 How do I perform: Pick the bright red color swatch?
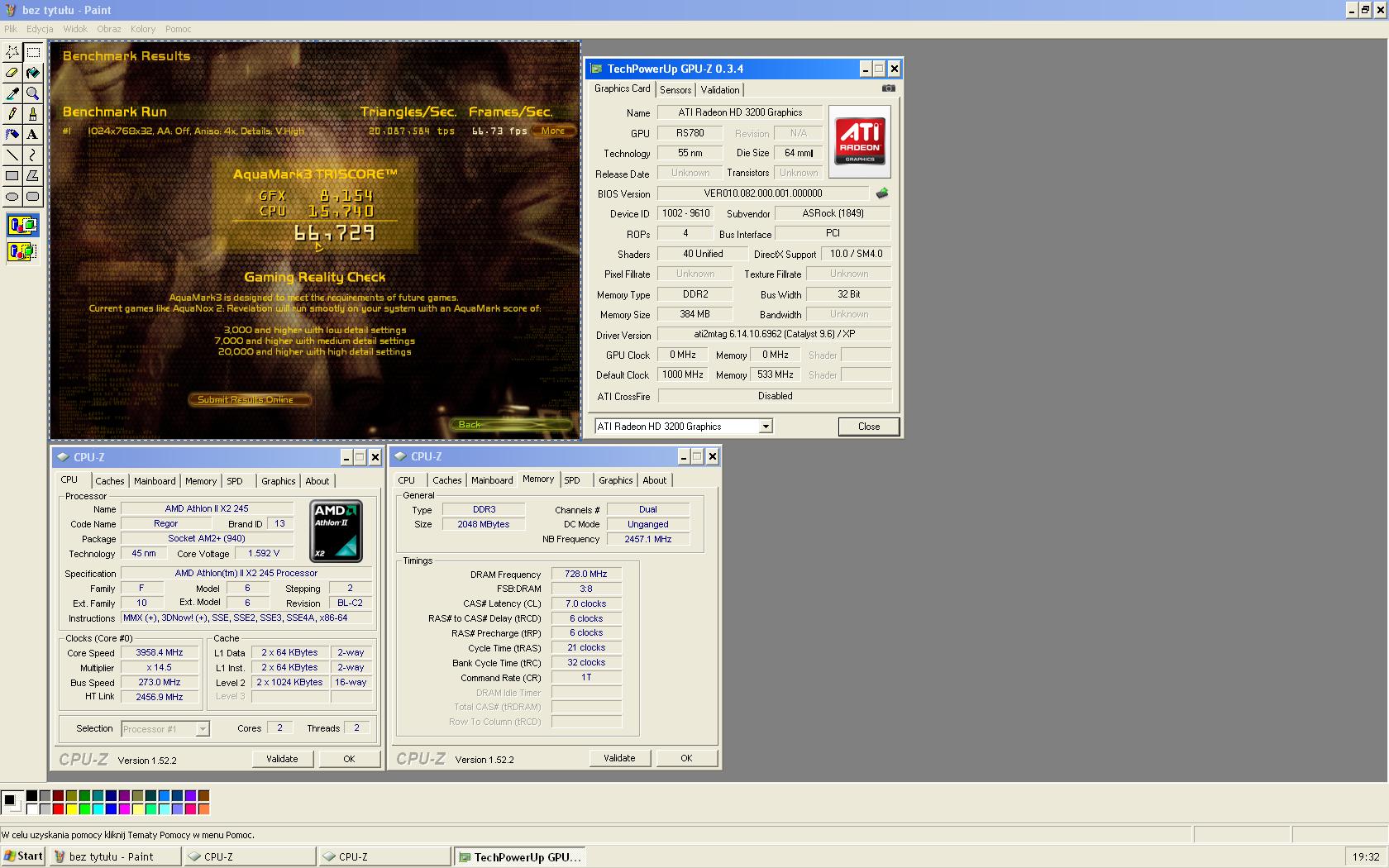[x=58, y=809]
